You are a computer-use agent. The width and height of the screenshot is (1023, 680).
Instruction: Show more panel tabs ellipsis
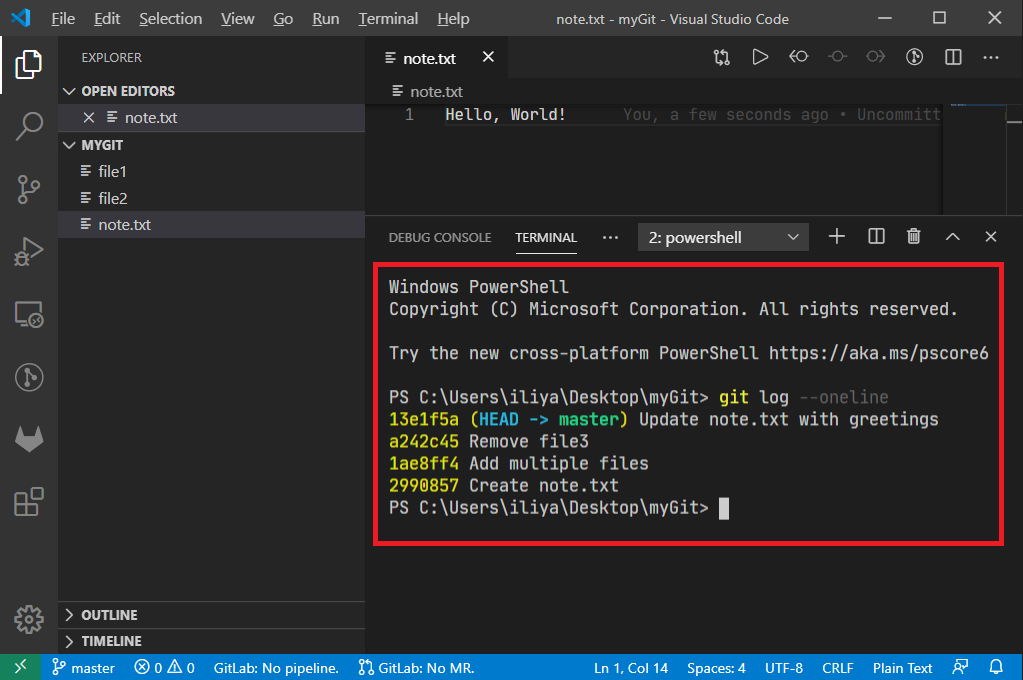click(610, 238)
